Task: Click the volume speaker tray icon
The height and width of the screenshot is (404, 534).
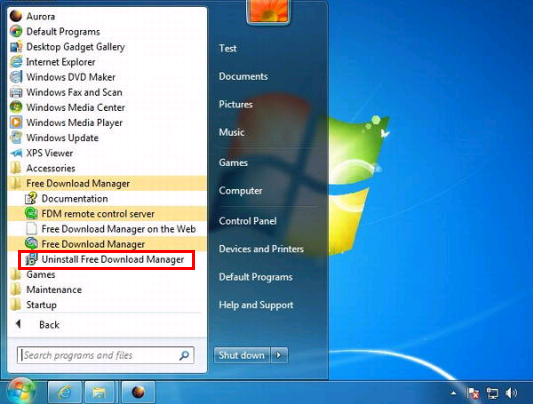Action: tap(511, 393)
